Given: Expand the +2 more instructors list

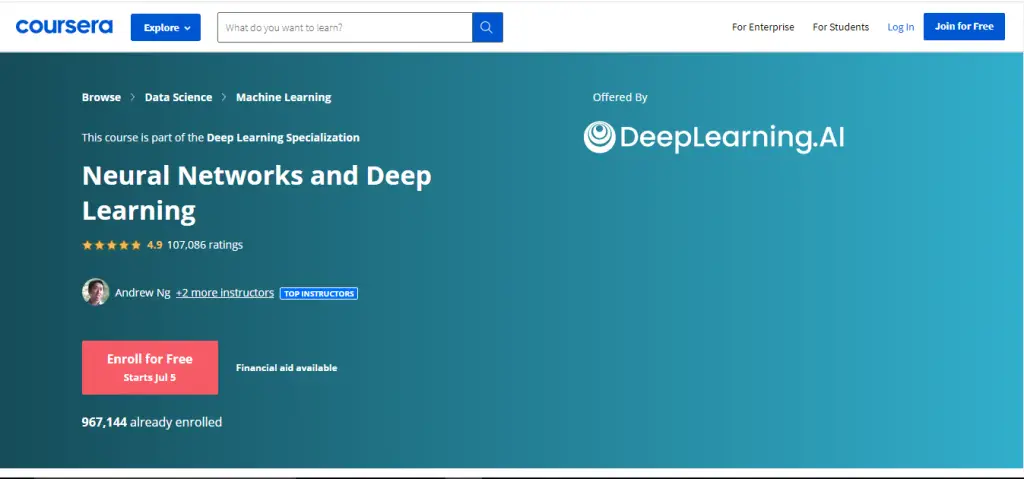Looking at the screenshot, I should 224,293.
